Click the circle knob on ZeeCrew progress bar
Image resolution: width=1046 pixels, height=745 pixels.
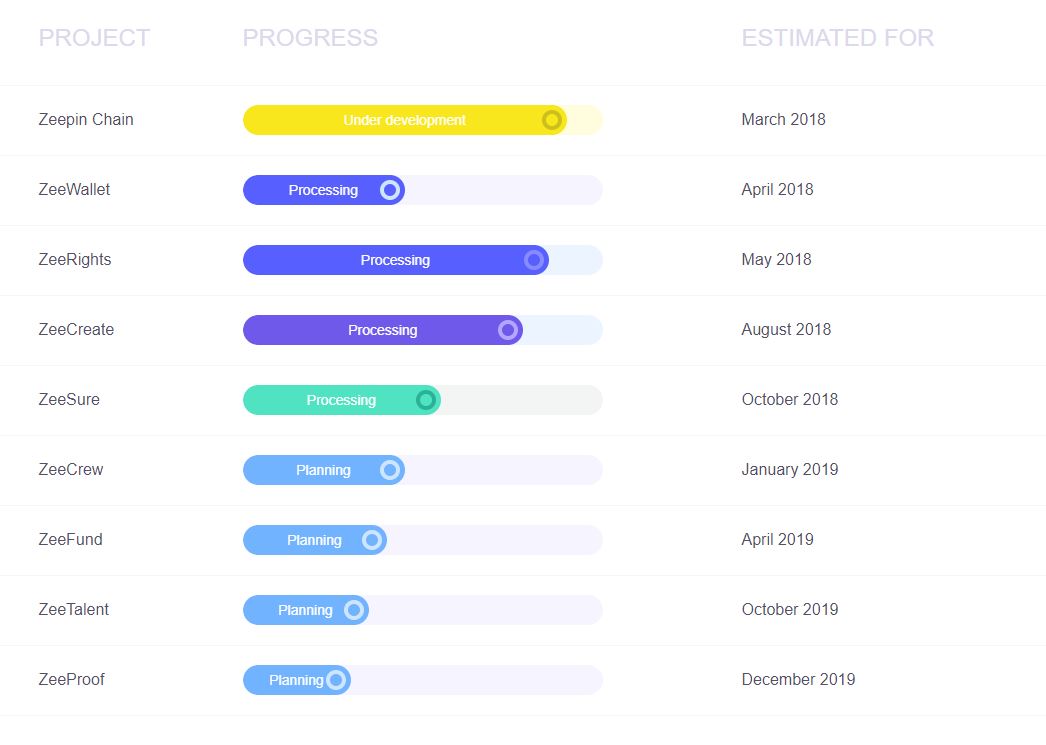pyautogui.click(x=390, y=470)
